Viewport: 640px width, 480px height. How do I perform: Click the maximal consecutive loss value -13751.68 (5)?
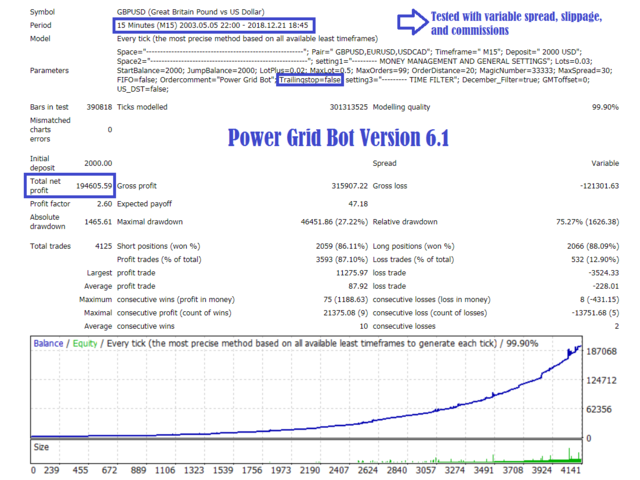coord(595,313)
